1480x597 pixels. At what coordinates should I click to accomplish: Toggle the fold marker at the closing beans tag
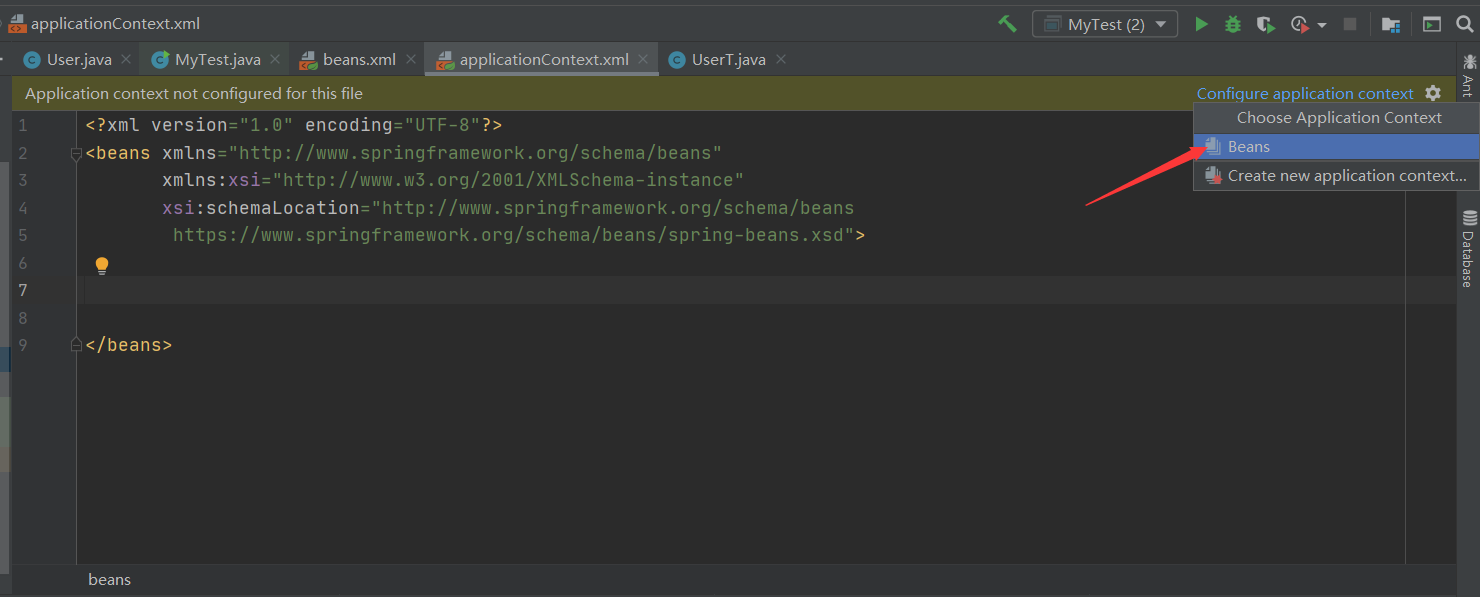coord(76,345)
